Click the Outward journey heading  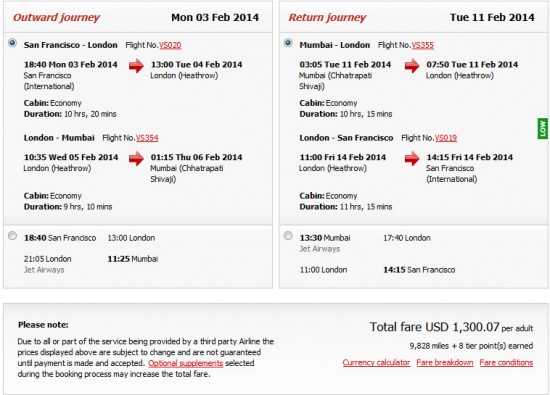56,18
